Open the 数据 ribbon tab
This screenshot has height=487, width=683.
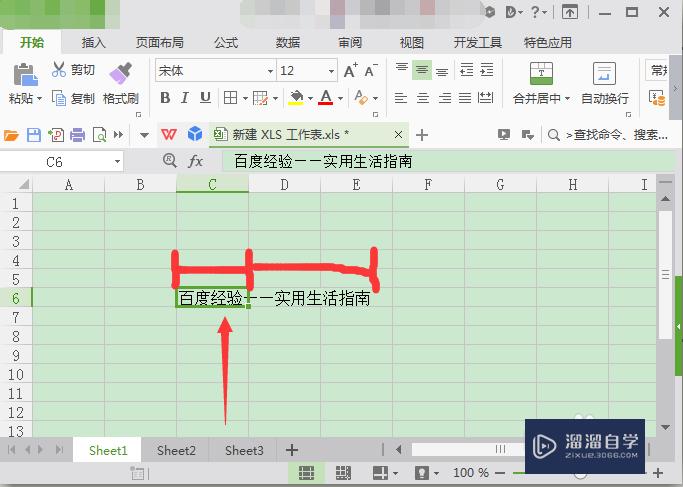(287, 43)
